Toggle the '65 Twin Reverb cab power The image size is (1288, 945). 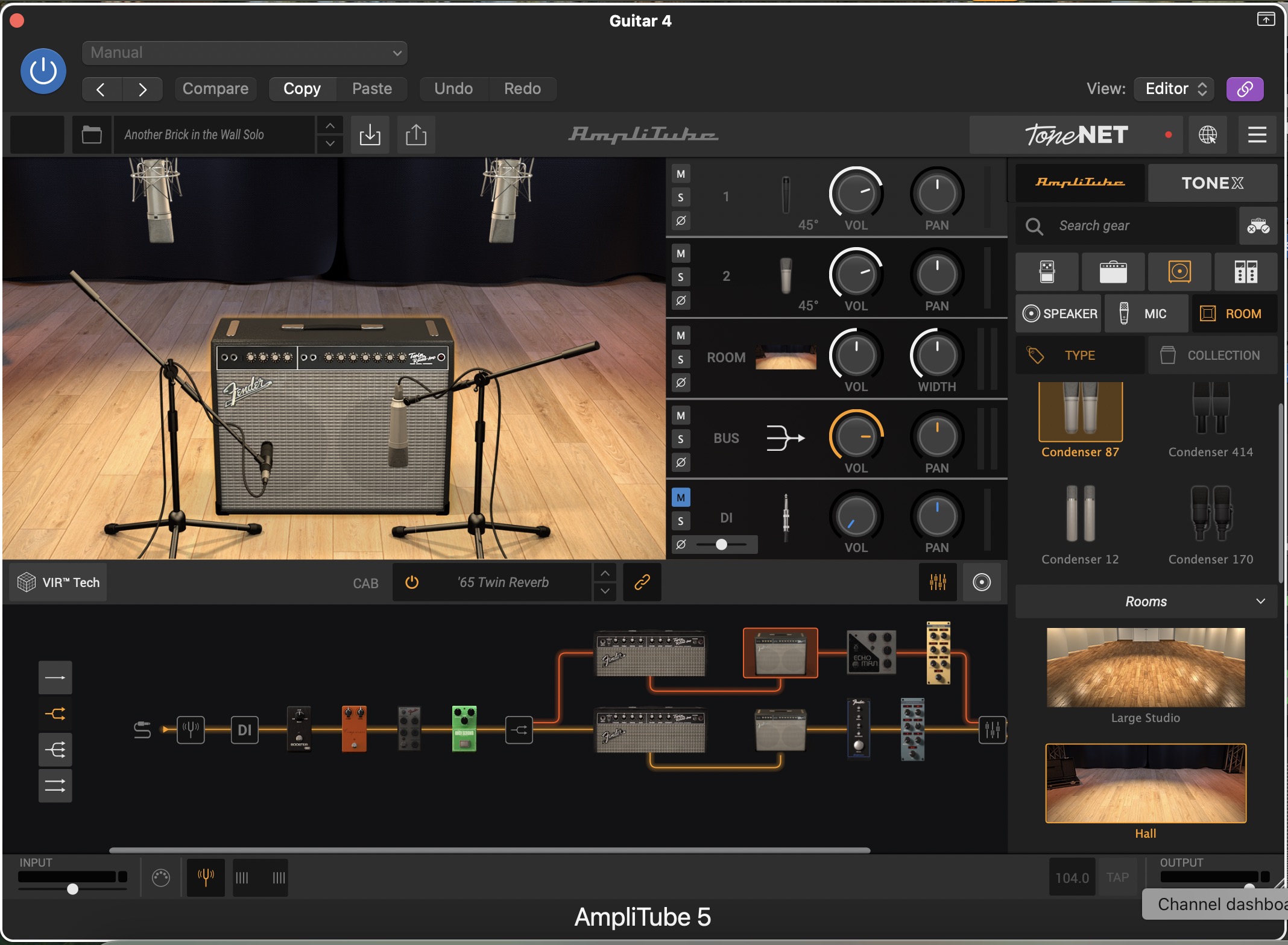pos(412,582)
